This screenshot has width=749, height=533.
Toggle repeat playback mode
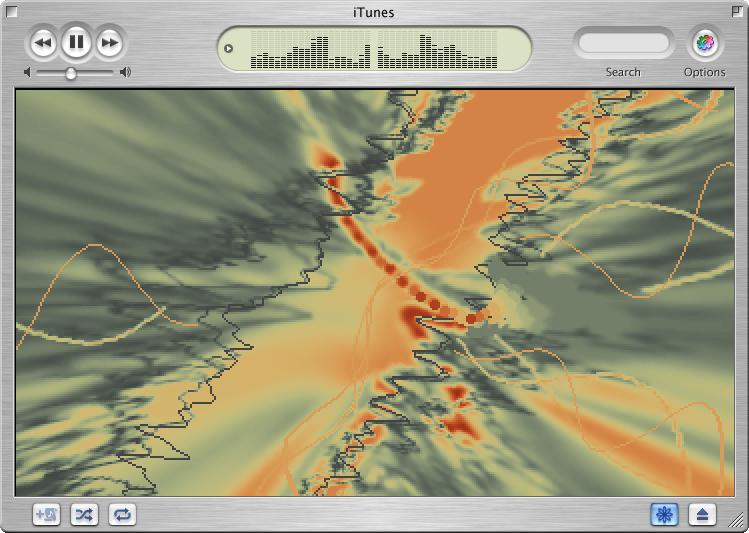coord(122,514)
